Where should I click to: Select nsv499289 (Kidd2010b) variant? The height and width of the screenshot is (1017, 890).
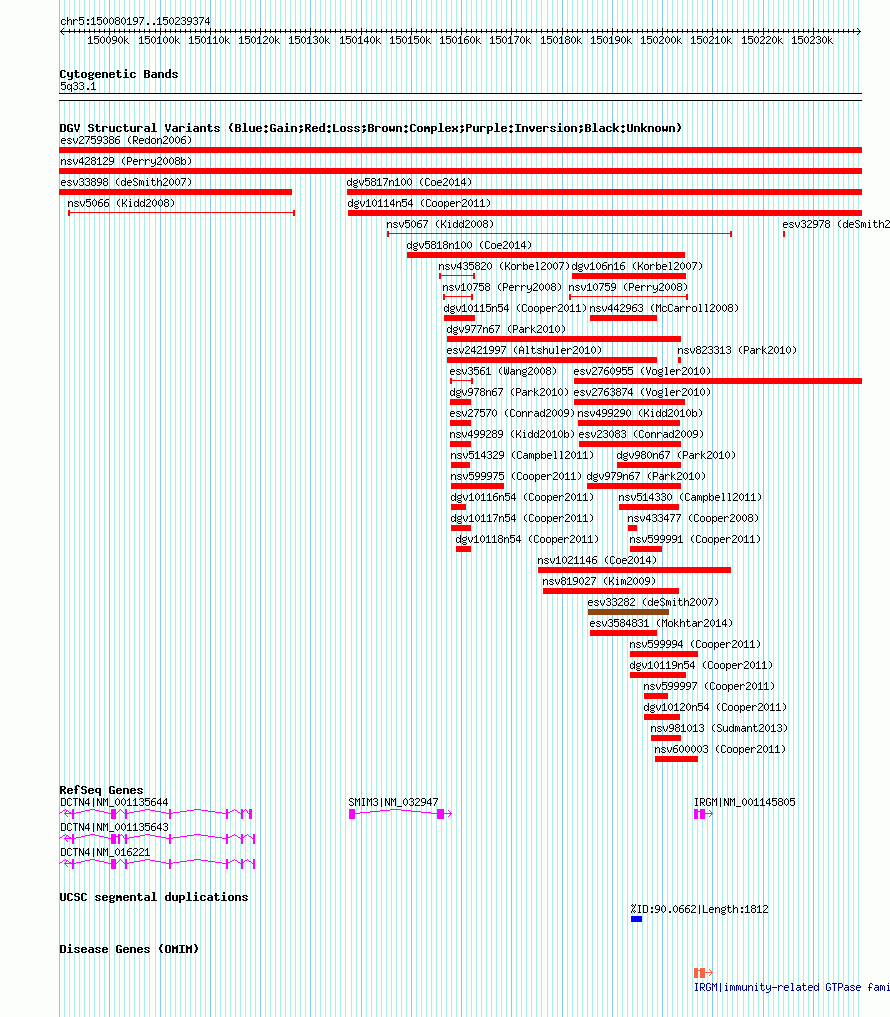pyautogui.click(x=512, y=434)
